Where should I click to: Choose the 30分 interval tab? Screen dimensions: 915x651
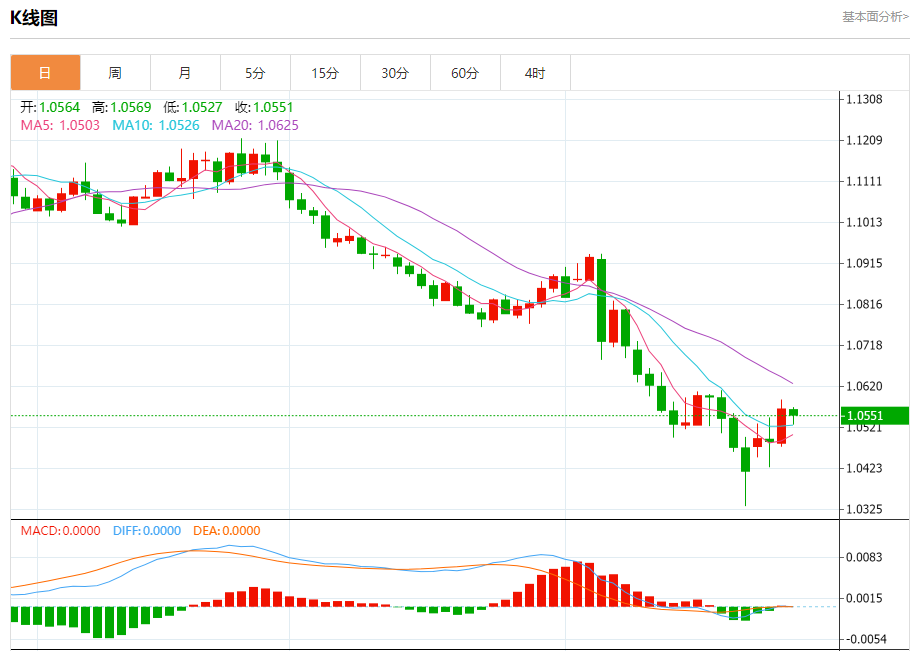(x=395, y=73)
